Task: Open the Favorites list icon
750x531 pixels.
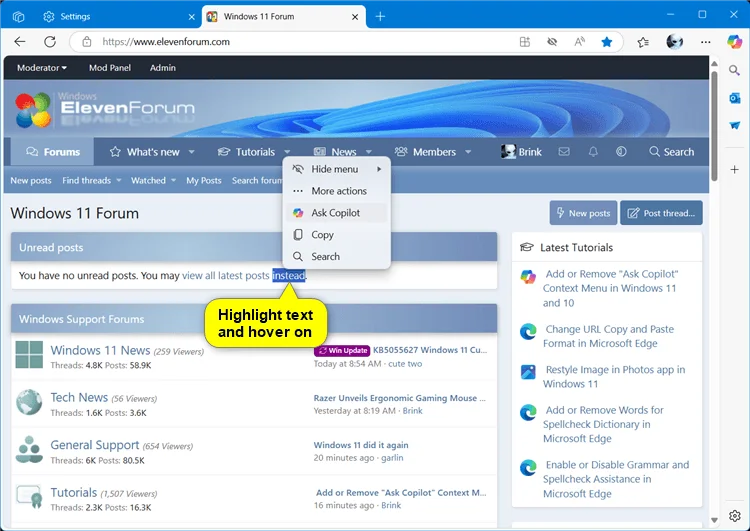Action: tap(643, 42)
